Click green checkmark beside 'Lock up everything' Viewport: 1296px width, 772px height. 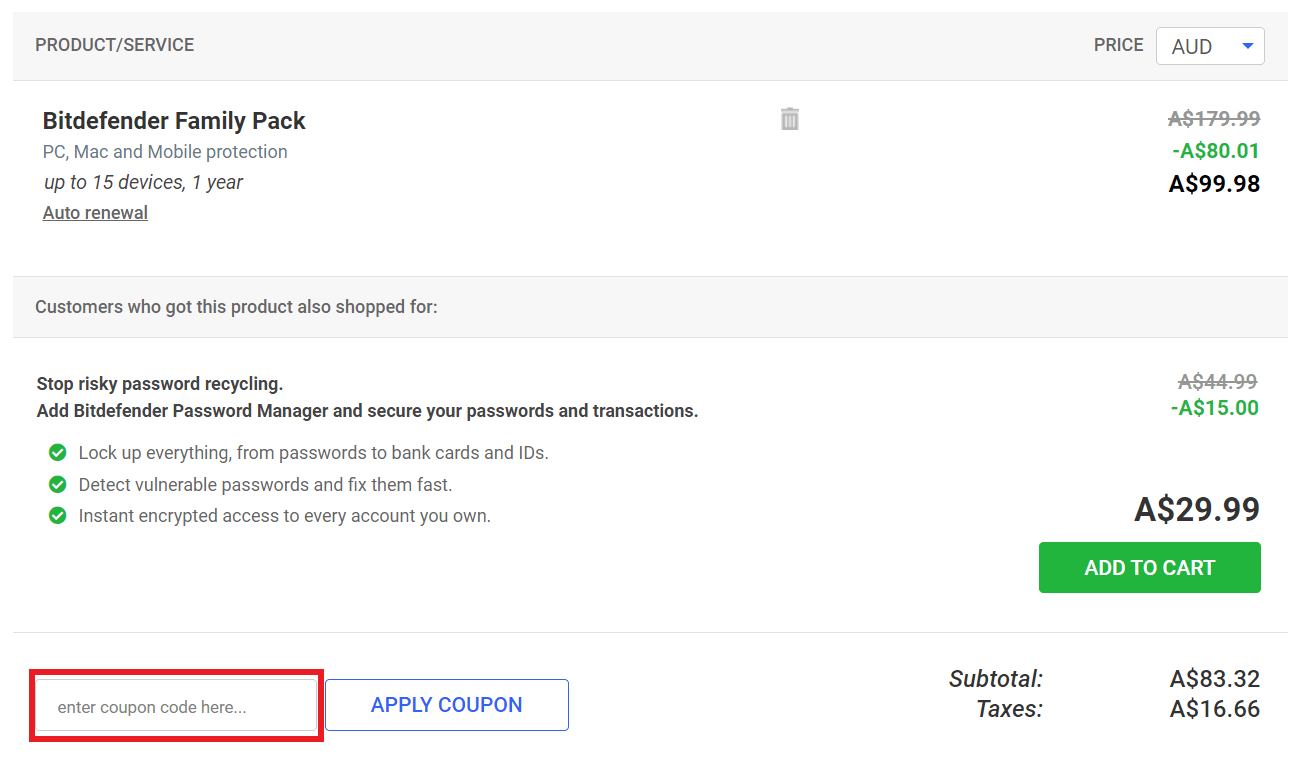pos(58,453)
